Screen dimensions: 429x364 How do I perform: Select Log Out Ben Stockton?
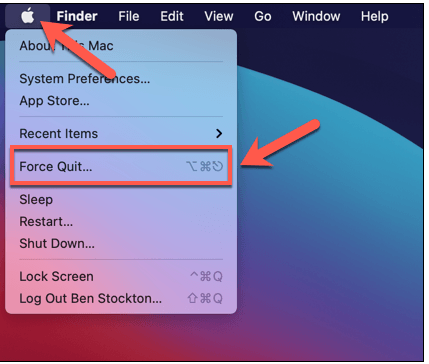click(121, 298)
